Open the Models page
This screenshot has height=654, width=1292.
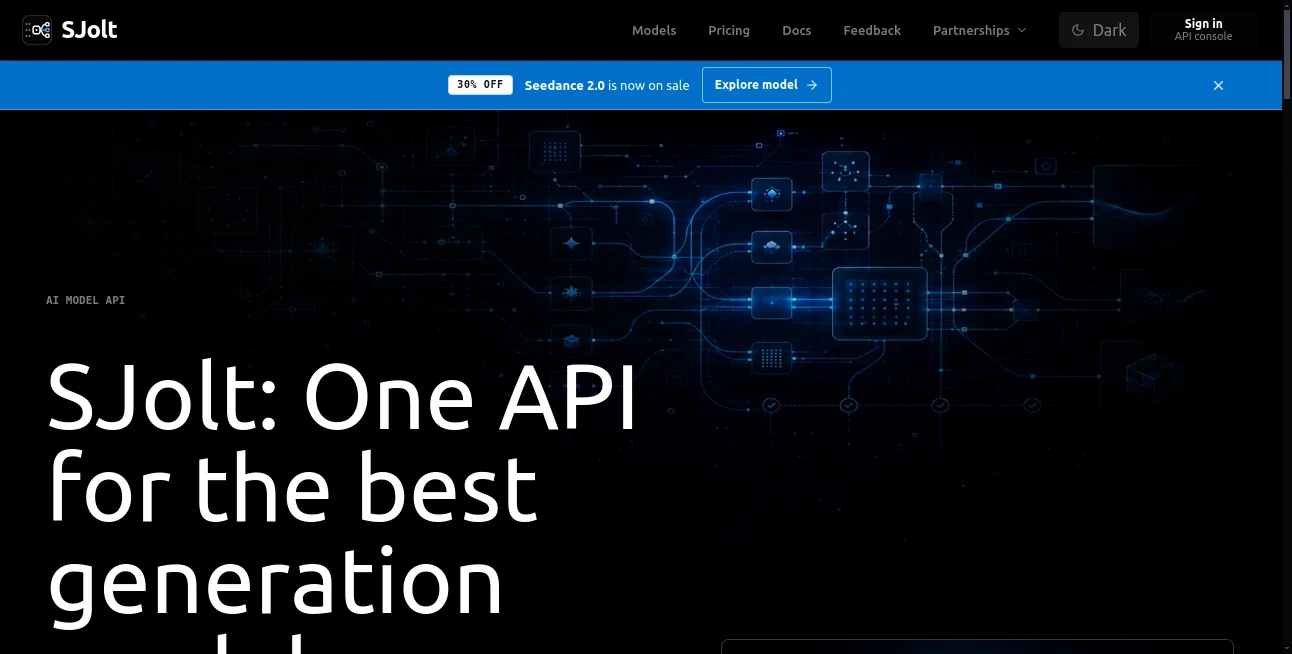pyautogui.click(x=654, y=30)
